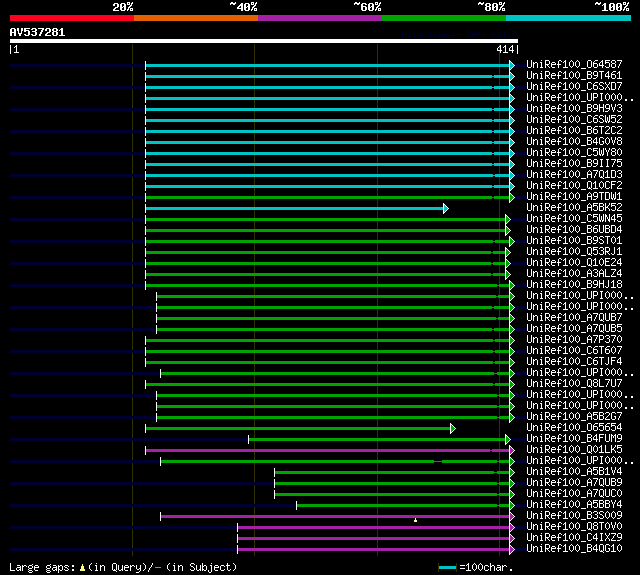Select the UniRef100_Q01LK5 label

pos(574,450)
